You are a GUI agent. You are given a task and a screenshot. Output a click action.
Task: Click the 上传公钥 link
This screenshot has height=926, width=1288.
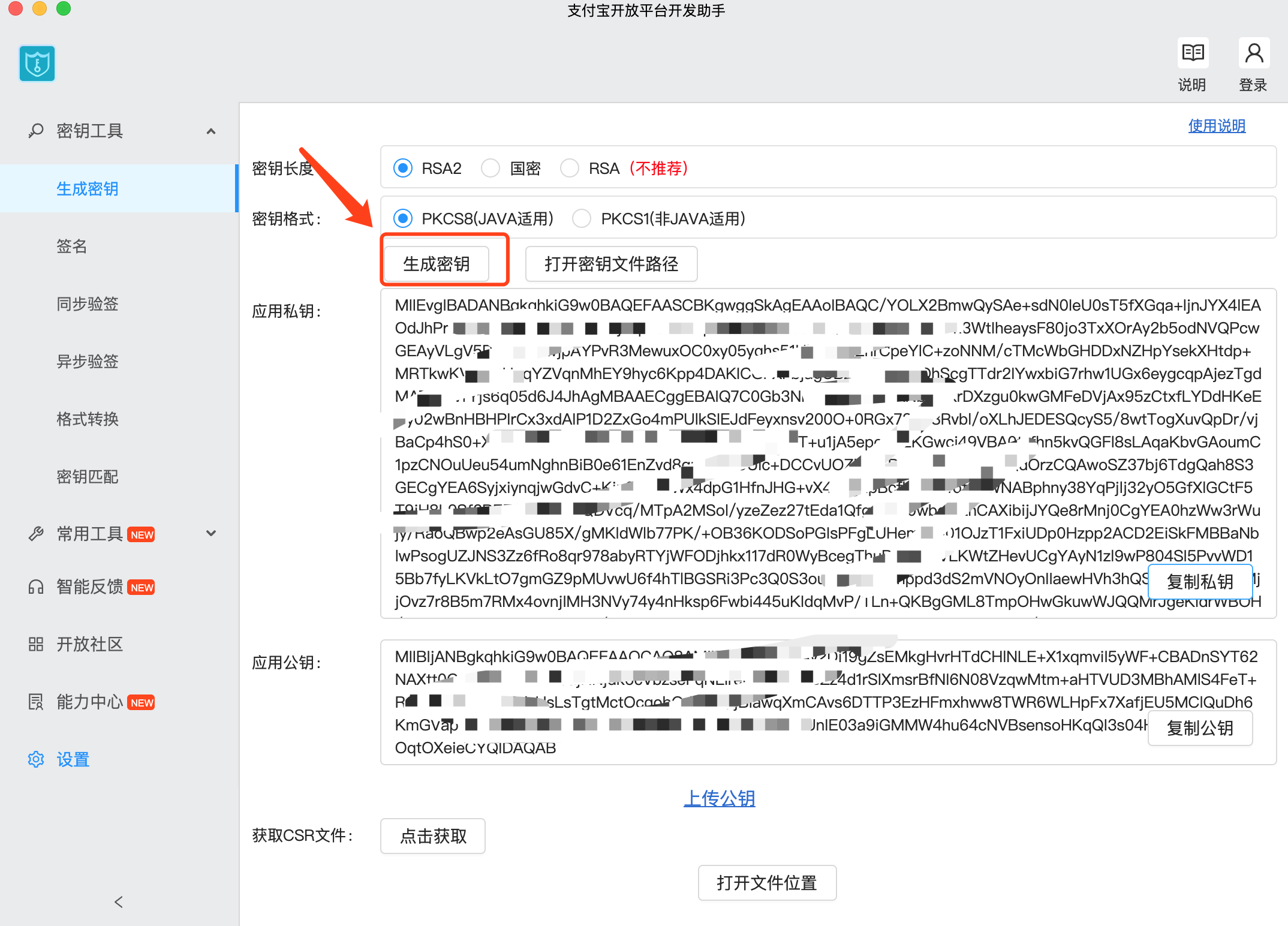720,798
